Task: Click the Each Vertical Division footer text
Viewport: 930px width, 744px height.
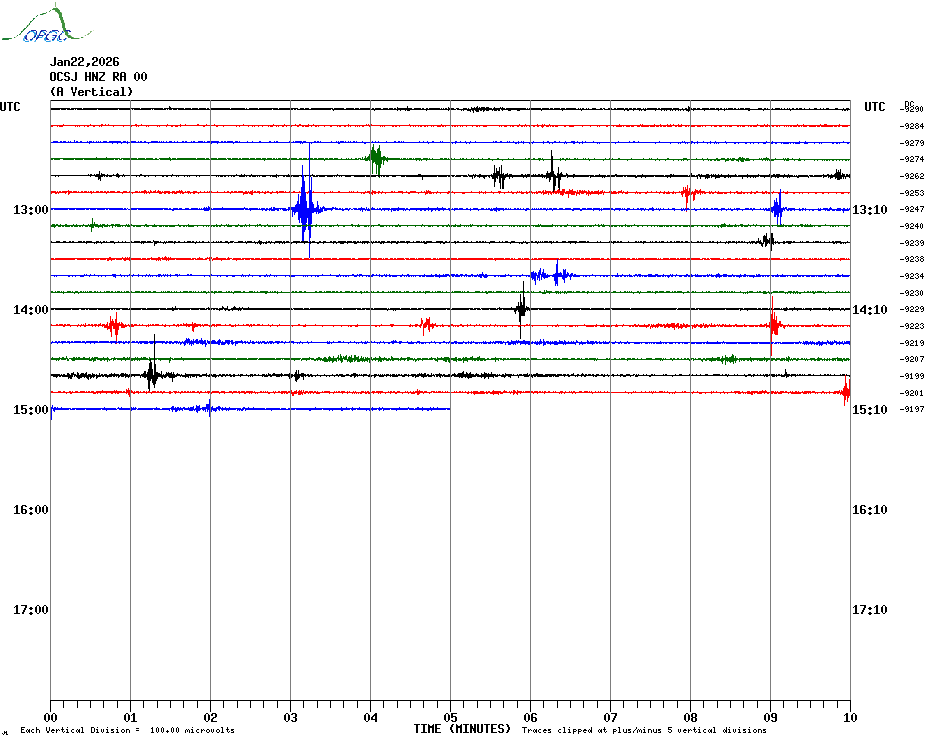Action: pos(127,731)
